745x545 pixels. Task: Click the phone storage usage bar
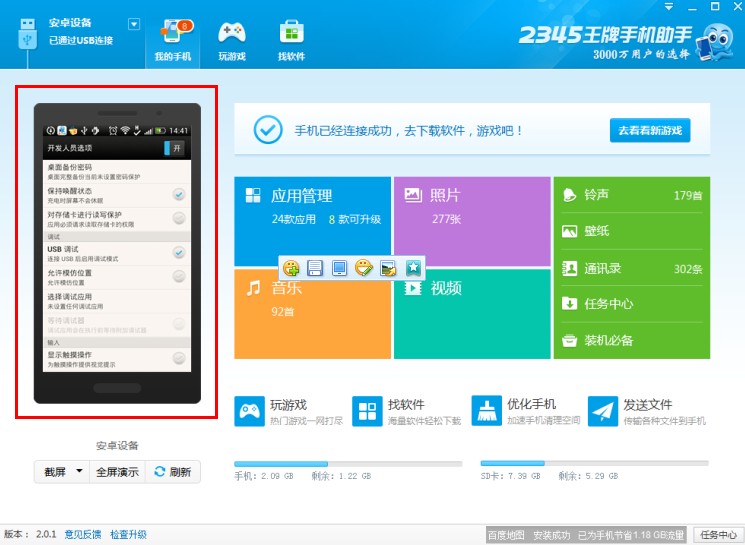tap(348, 464)
